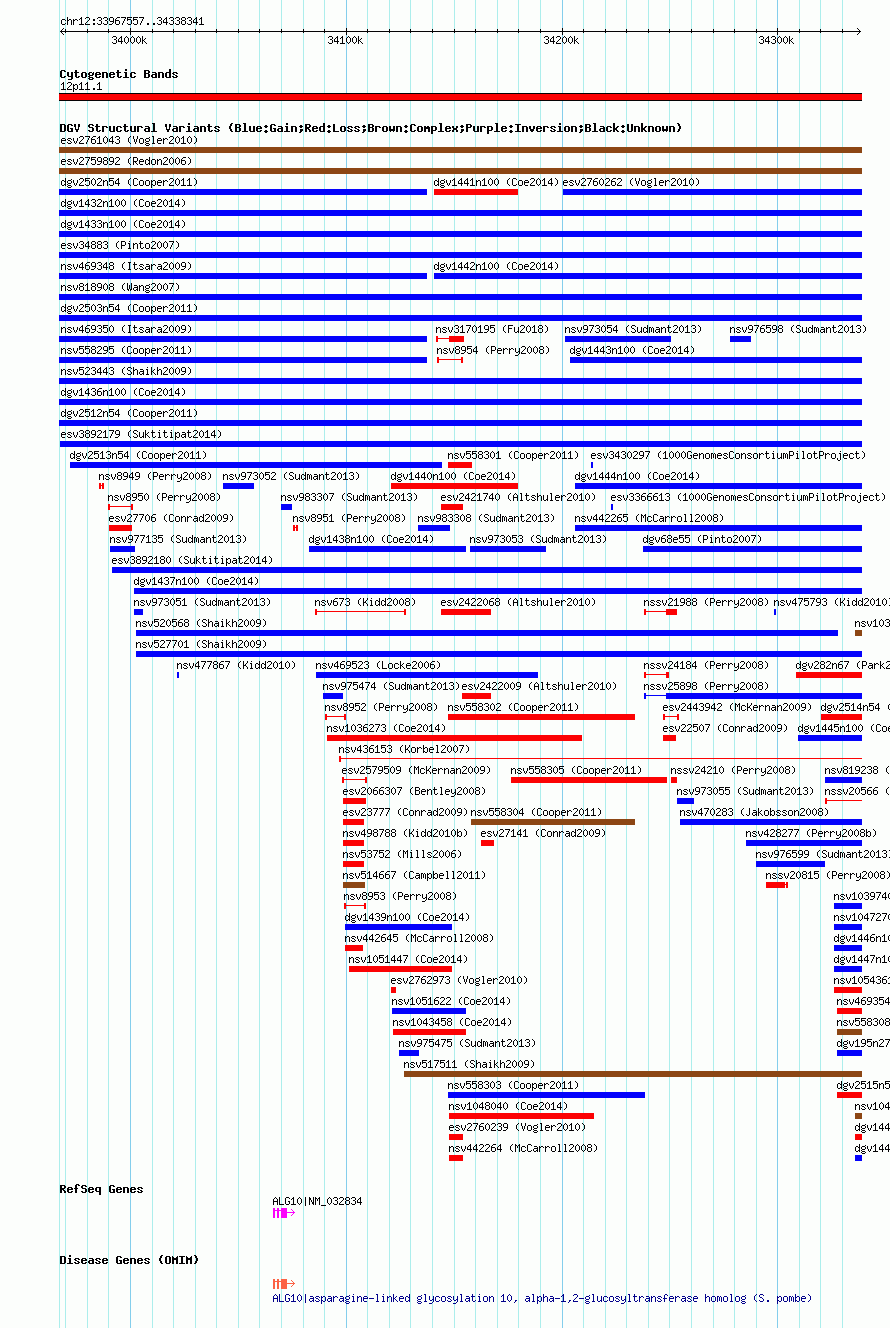890x1328 pixels.
Task: Click the 34000k ruler tick label
Action: (x=129, y=40)
